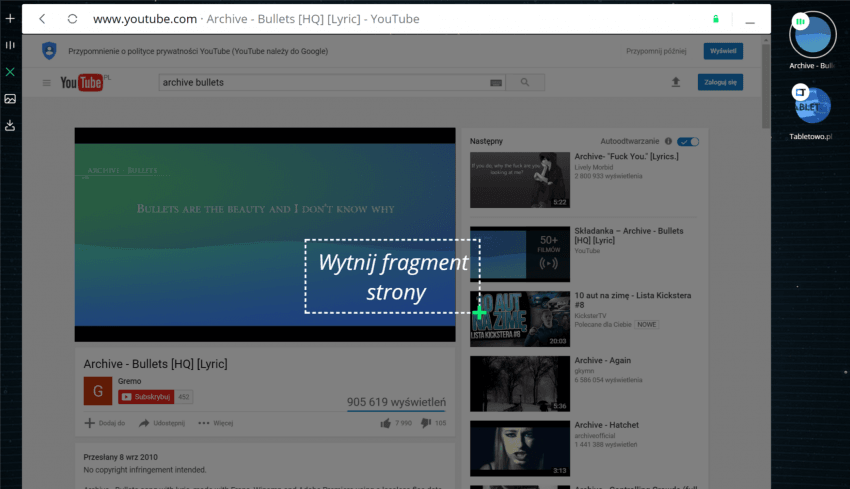The height and width of the screenshot is (489, 850).
Task: Toggle the Autoodtwarzanie switch
Action: (688, 141)
